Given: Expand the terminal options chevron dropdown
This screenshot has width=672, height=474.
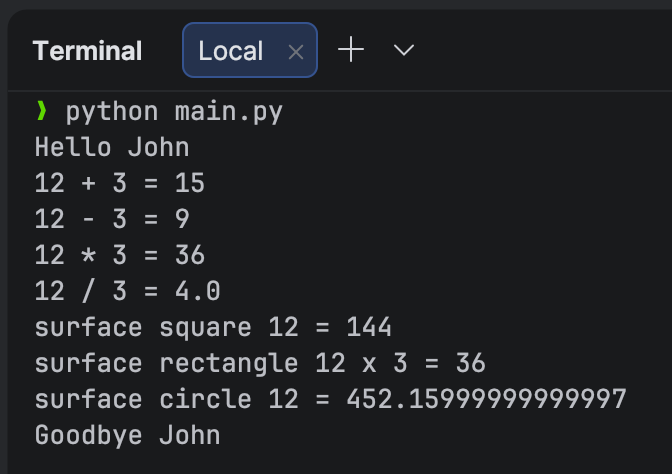Looking at the screenshot, I should [x=404, y=50].
